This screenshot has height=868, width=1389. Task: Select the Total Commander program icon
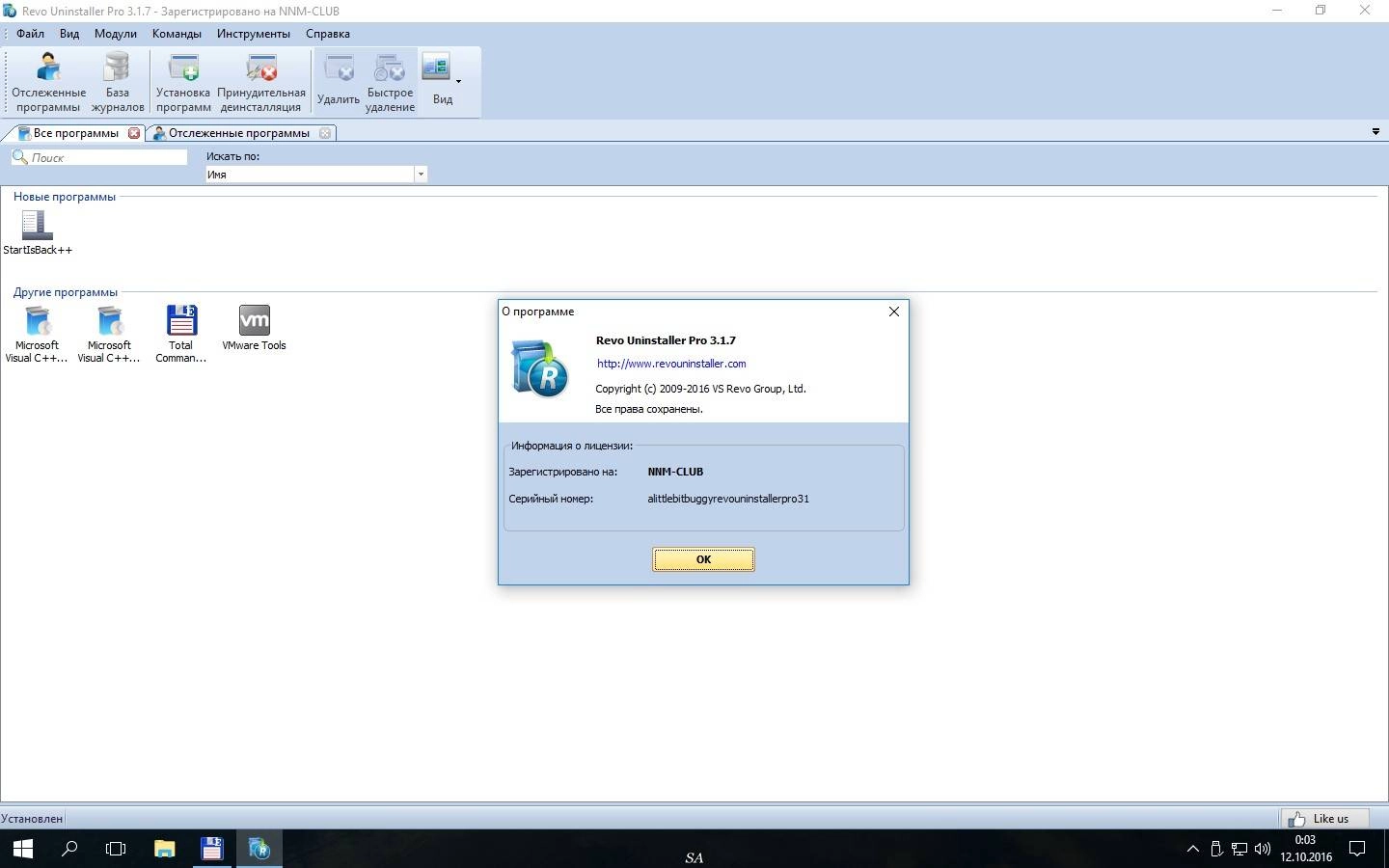point(181,334)
